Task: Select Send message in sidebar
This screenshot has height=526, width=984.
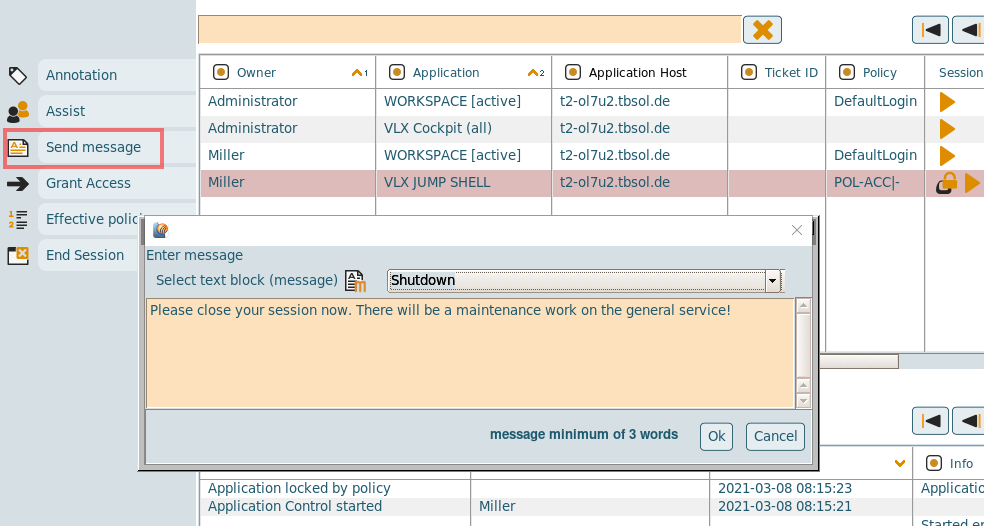Action: (93, 148)
